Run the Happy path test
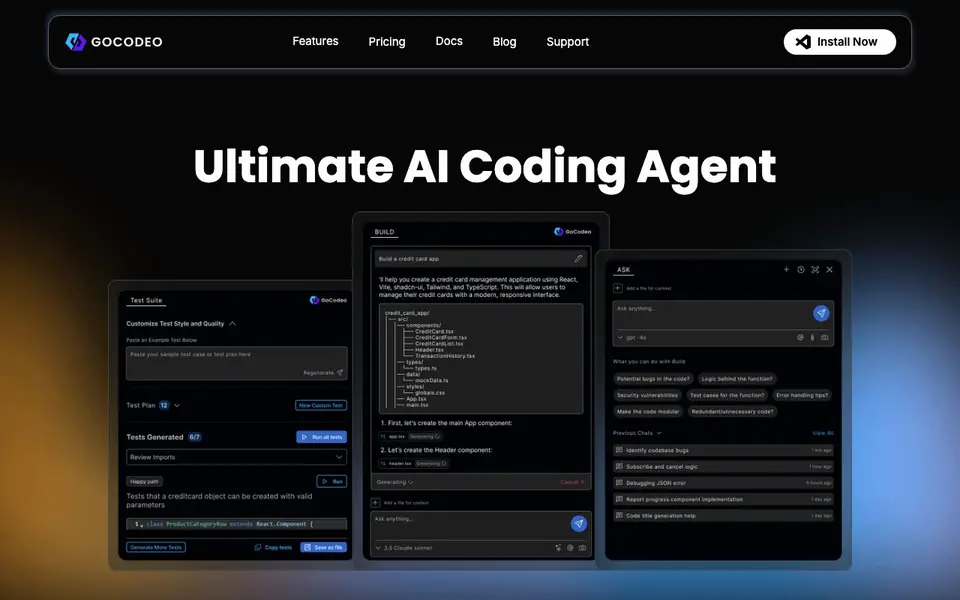 (x=332, y=481)
